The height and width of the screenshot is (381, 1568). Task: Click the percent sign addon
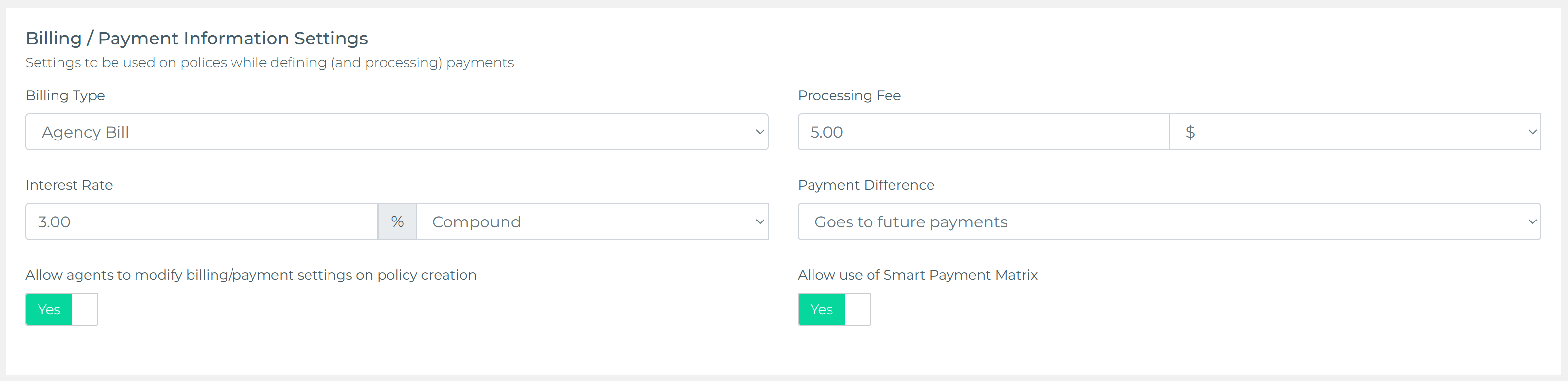397,222
